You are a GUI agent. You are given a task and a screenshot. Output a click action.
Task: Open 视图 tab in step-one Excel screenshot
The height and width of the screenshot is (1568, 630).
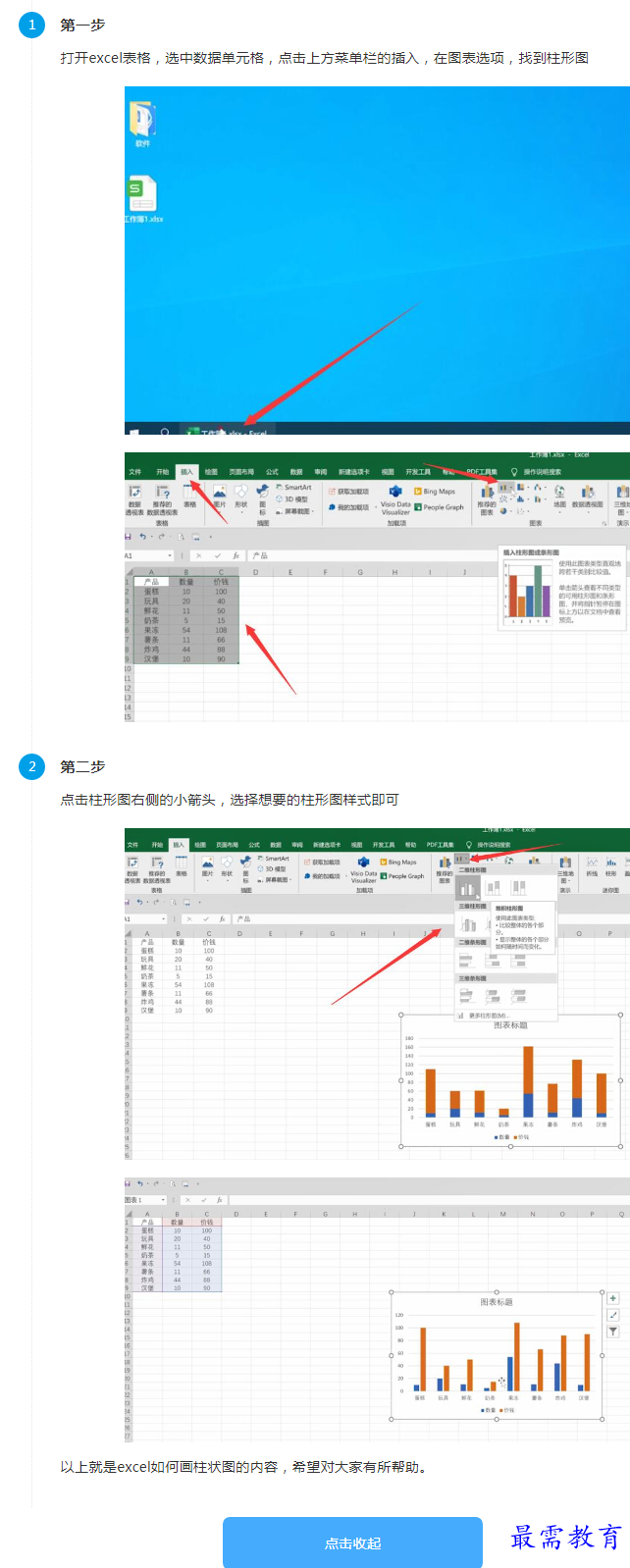(x=388, y=472)
